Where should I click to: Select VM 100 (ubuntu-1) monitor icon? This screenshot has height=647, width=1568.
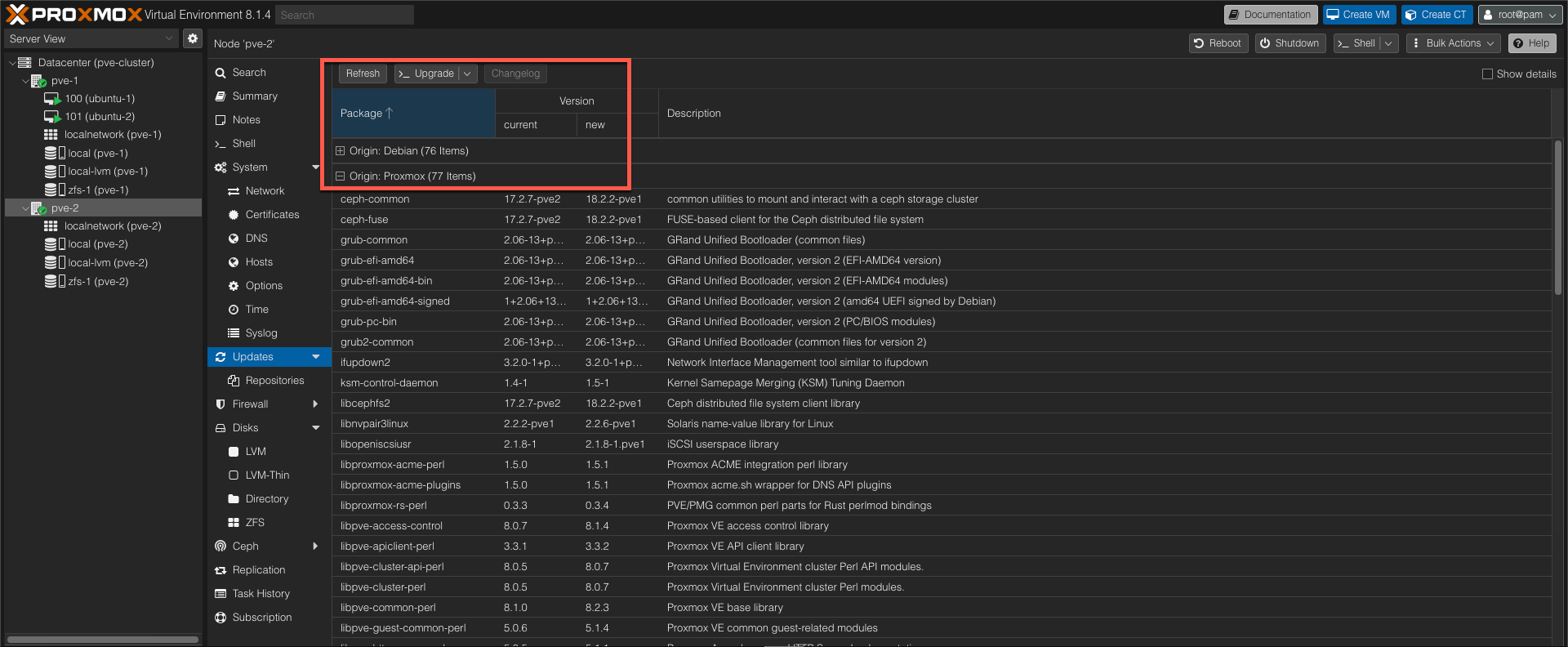click(52, 99)
